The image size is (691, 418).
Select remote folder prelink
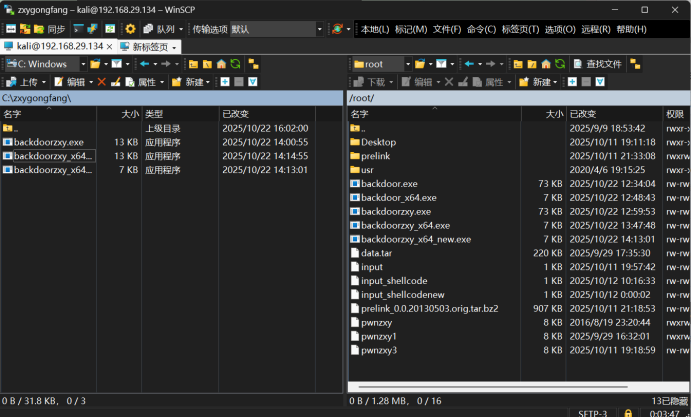(x=370, y=156)
